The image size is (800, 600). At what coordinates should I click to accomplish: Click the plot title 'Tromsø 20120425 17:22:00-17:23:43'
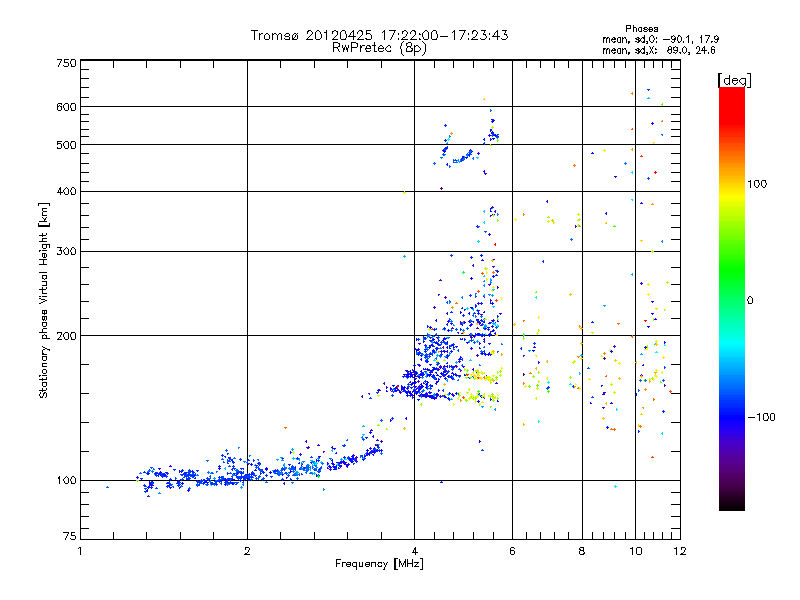[x=379, y=35]
